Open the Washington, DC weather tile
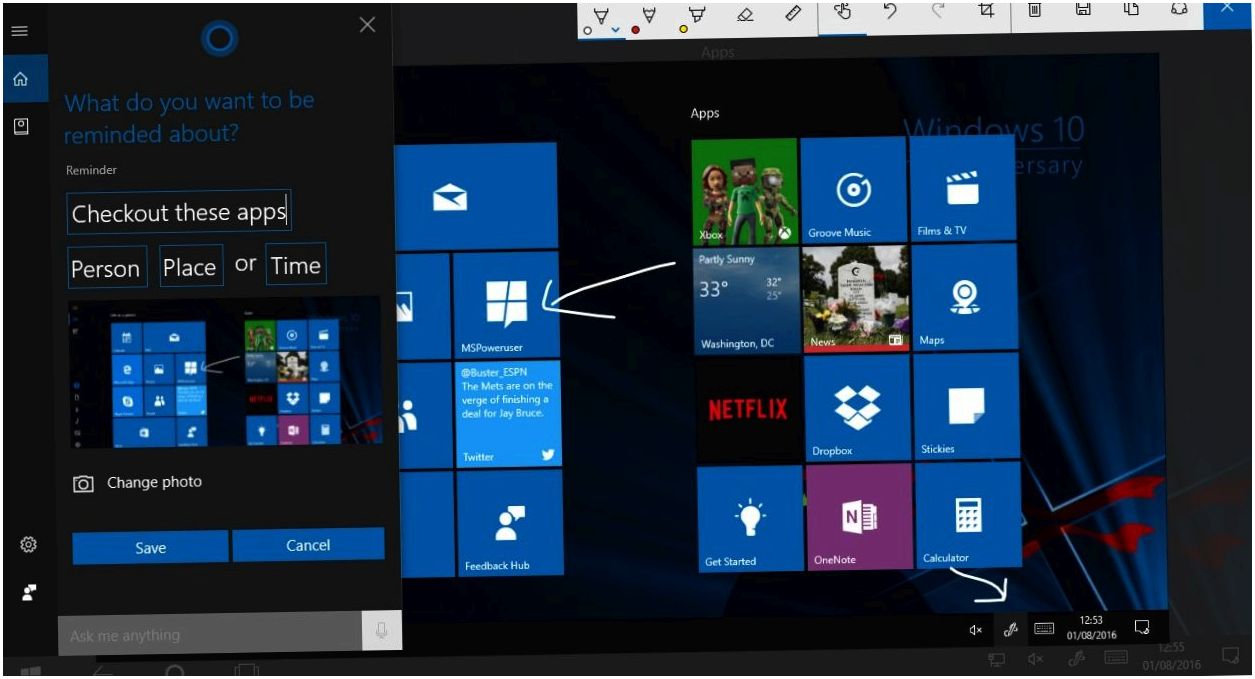This screenshot has height=679, width=1255. tap(747, 300)
